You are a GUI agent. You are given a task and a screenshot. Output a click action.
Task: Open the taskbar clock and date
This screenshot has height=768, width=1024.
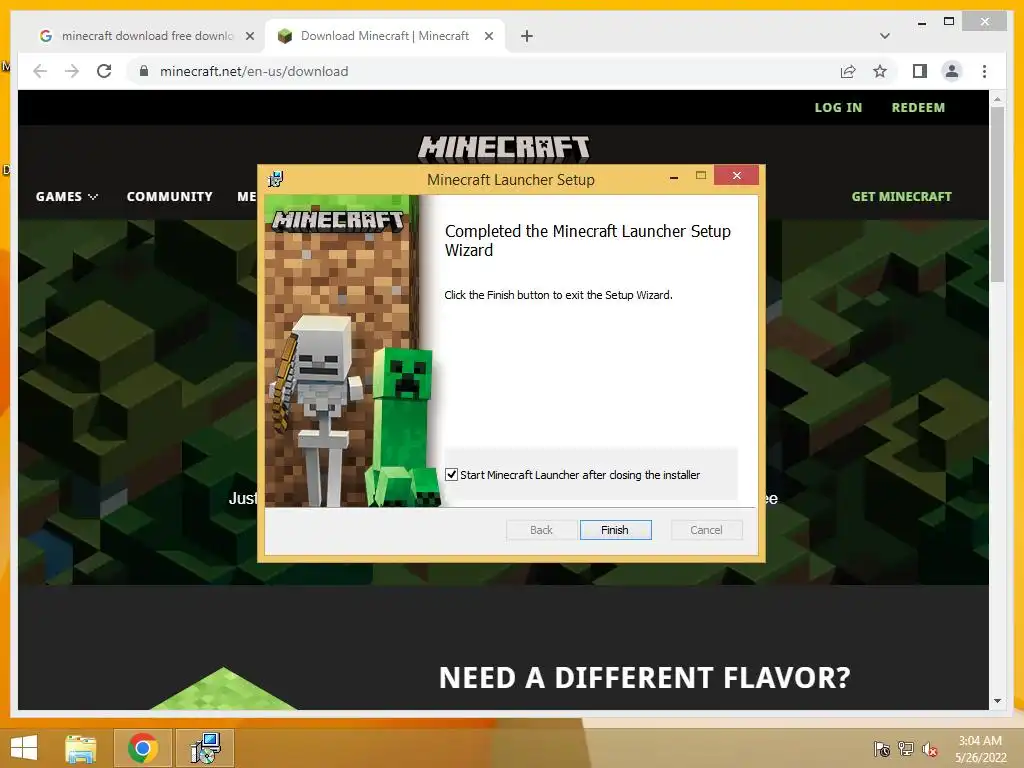(980, 749)
